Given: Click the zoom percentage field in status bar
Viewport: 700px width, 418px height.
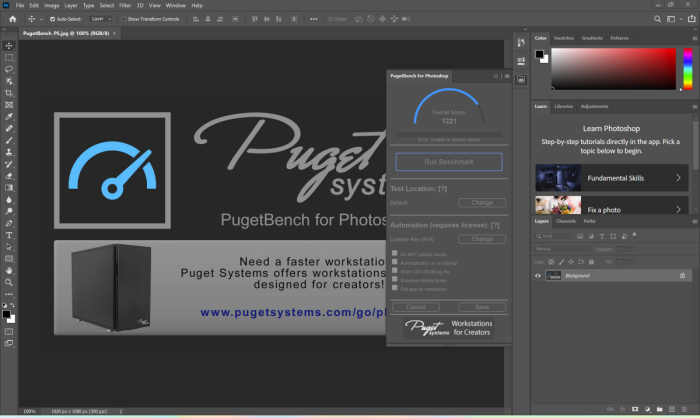Looking at the screenshot, I should [x=29, y=411].
